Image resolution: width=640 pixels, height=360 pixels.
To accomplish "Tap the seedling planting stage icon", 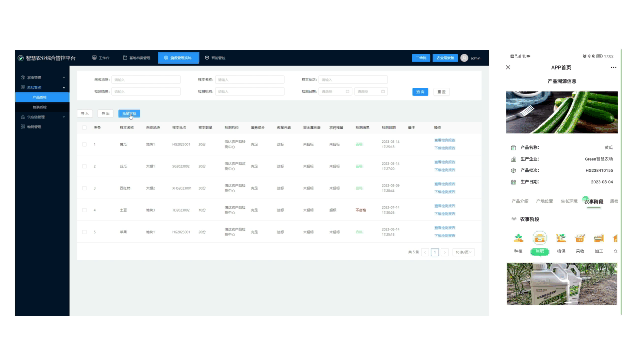I will click(x=518, y=238).
